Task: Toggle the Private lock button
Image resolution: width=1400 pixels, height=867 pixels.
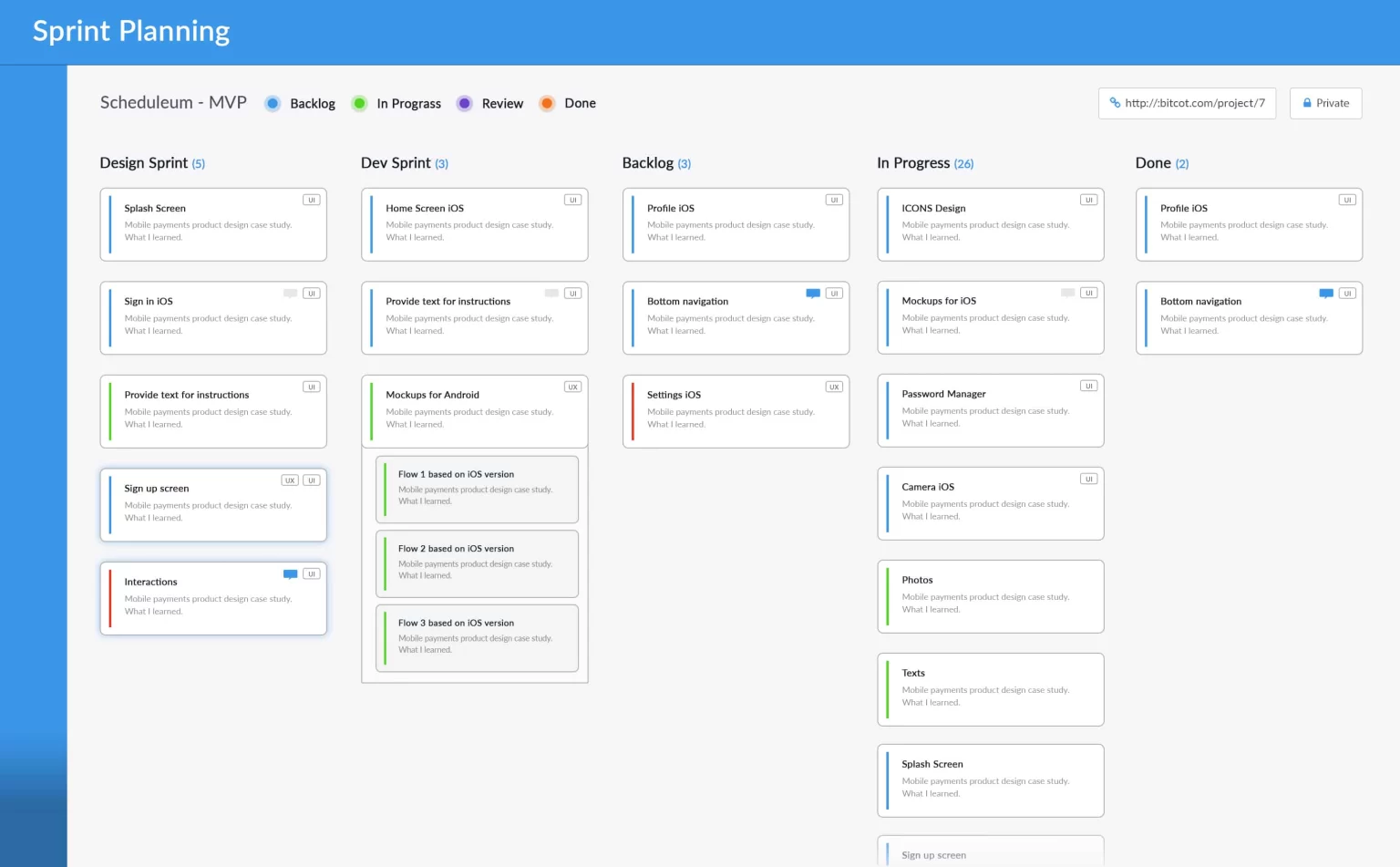Action: [x=1325, y=103]
